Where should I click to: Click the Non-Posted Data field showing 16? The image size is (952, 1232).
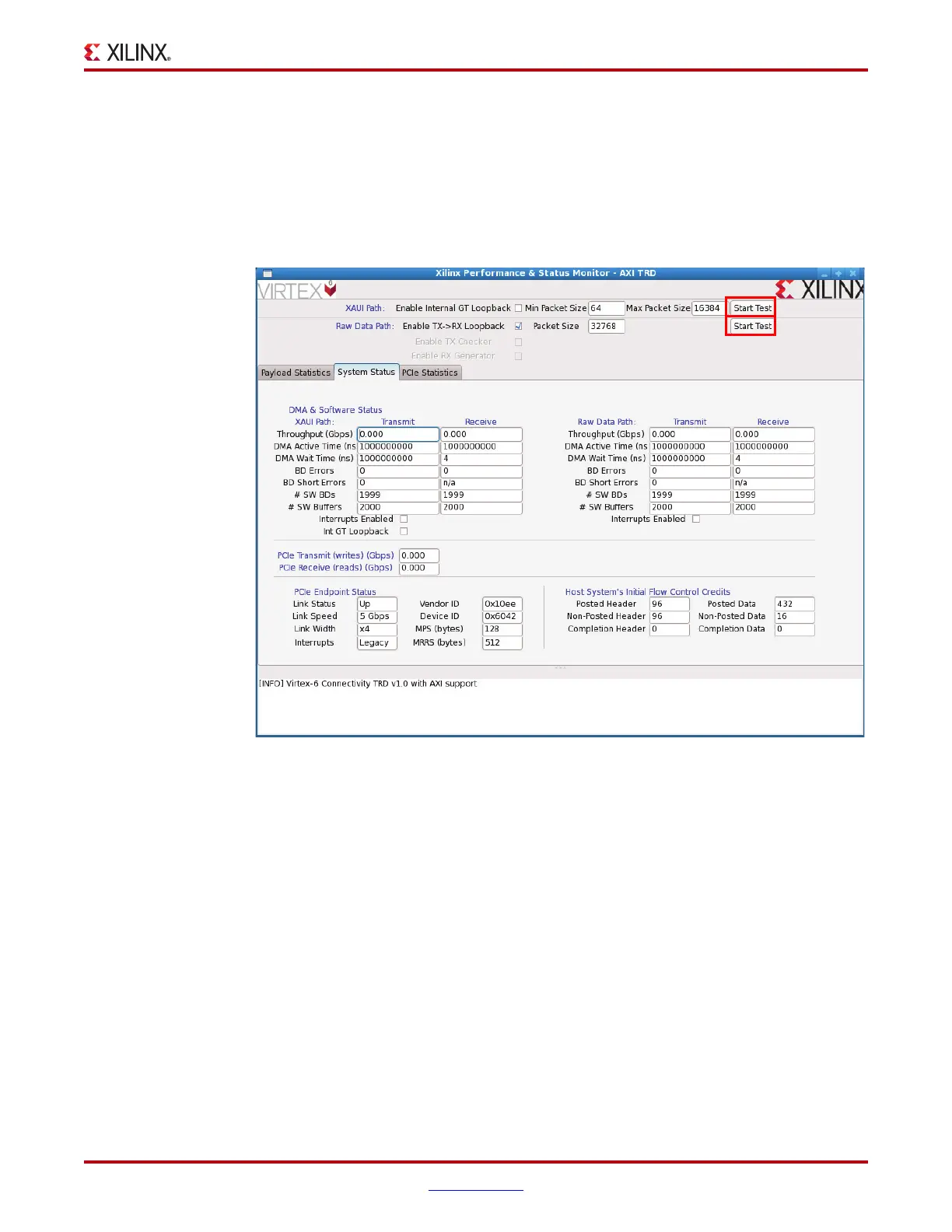(795, 616)
